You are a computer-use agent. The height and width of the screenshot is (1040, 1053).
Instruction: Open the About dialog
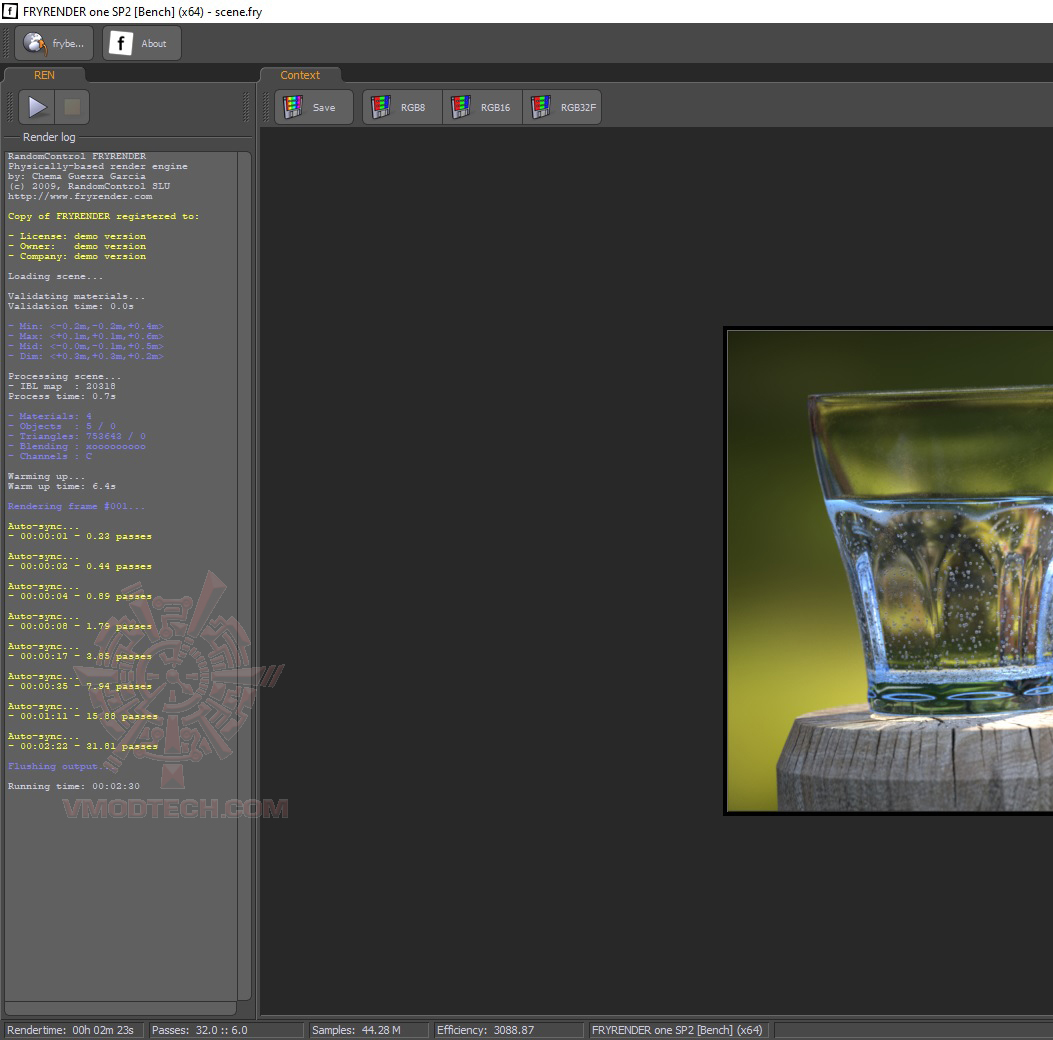142,44
